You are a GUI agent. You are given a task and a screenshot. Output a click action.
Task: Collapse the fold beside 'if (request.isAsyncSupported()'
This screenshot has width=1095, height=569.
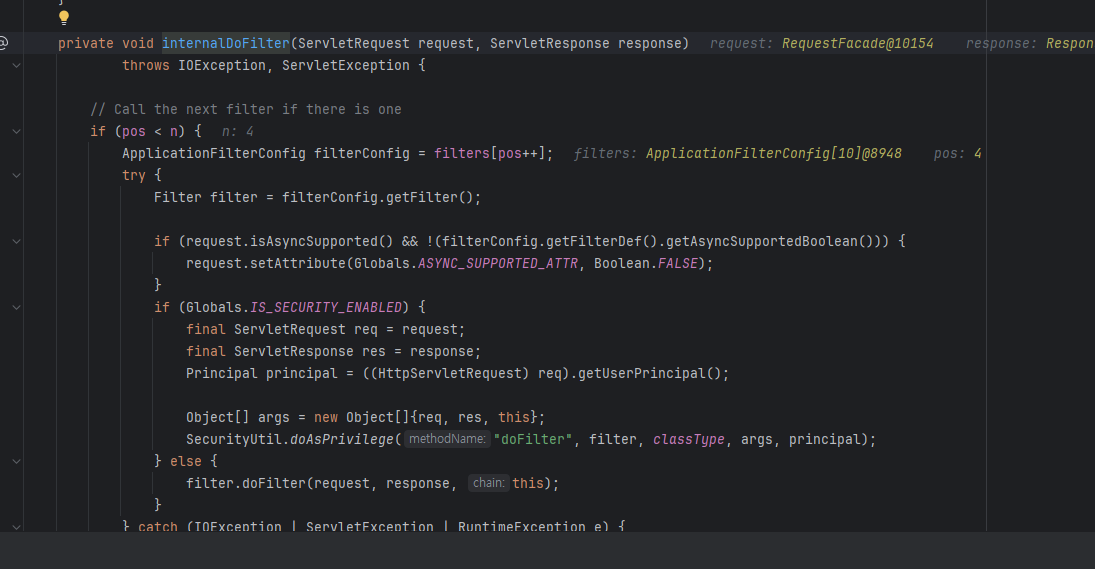click(x=16, y=242)
